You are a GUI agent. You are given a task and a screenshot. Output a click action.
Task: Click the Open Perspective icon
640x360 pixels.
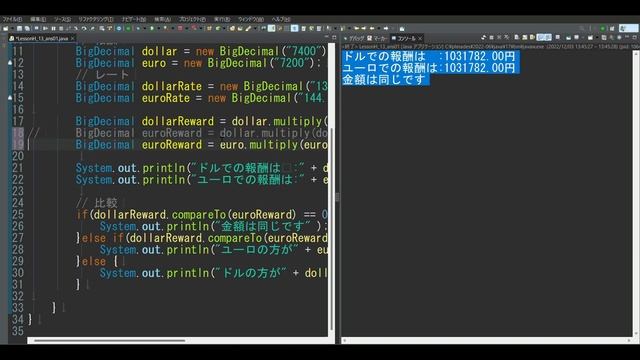(x=612, y=28)
